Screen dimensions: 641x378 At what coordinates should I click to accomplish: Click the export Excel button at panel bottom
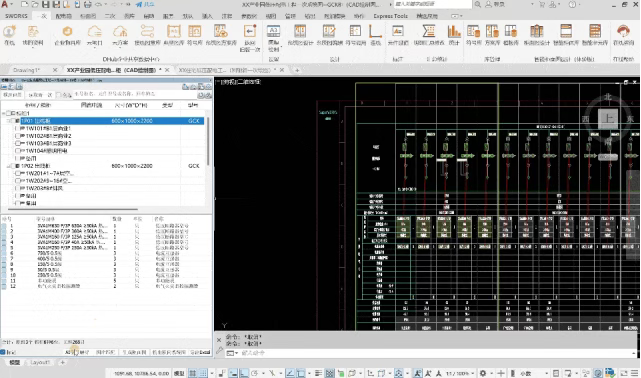pos(200,352)
